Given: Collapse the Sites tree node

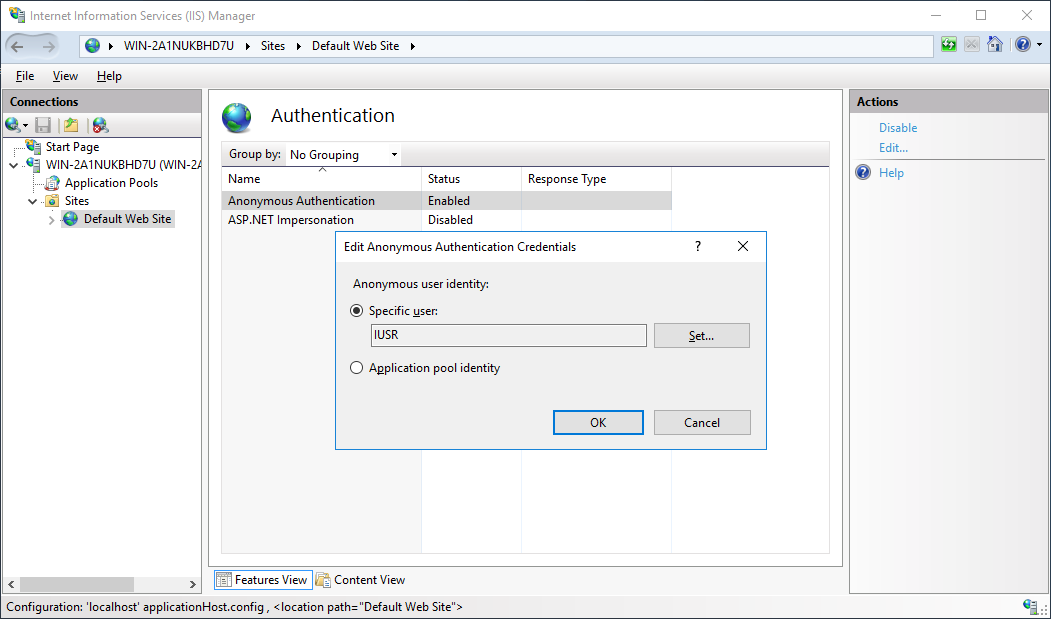Looking at the screenshot, I should tap(33, 201).
